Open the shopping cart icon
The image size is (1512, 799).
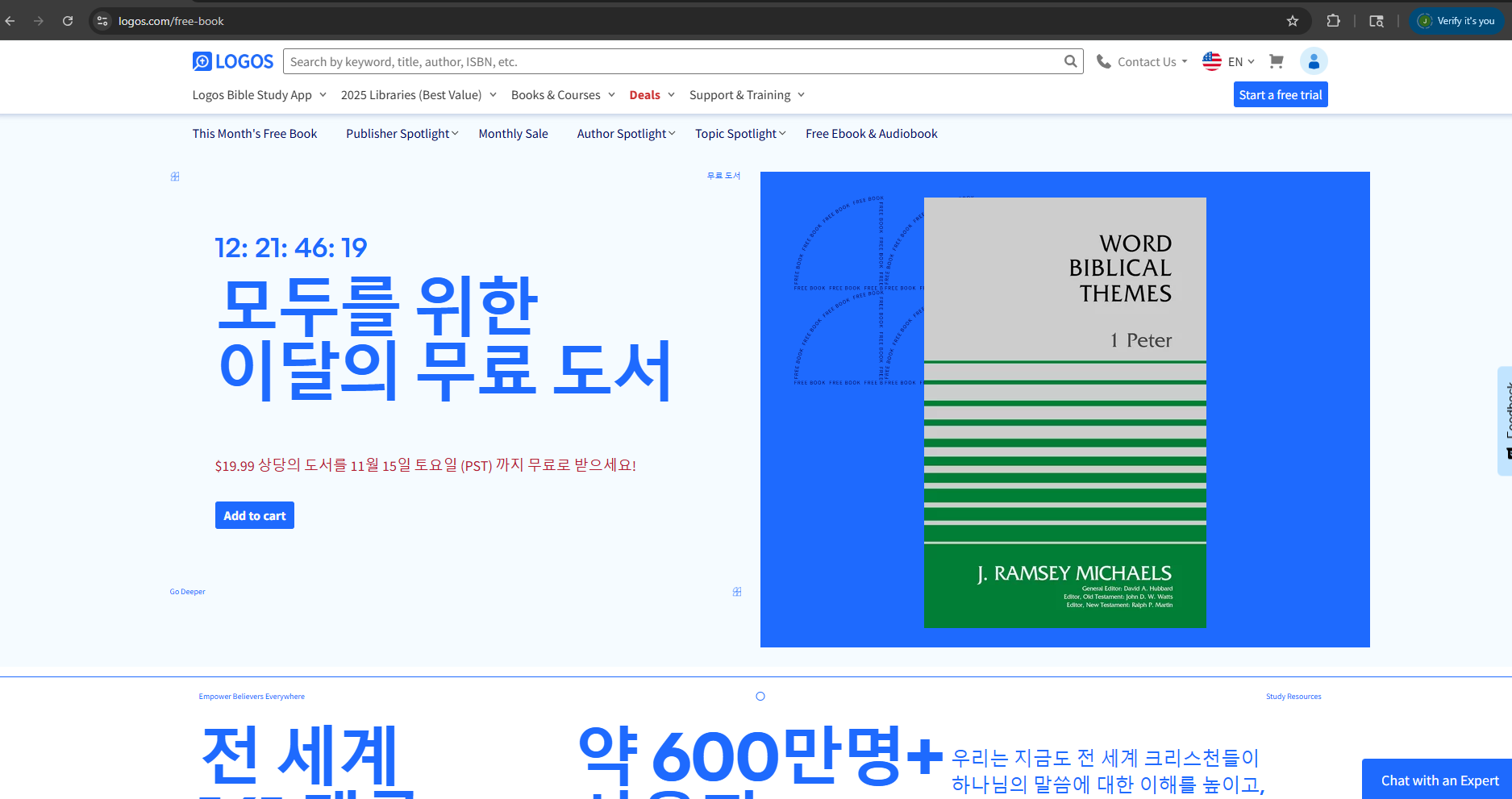(x=1277, y=61)
